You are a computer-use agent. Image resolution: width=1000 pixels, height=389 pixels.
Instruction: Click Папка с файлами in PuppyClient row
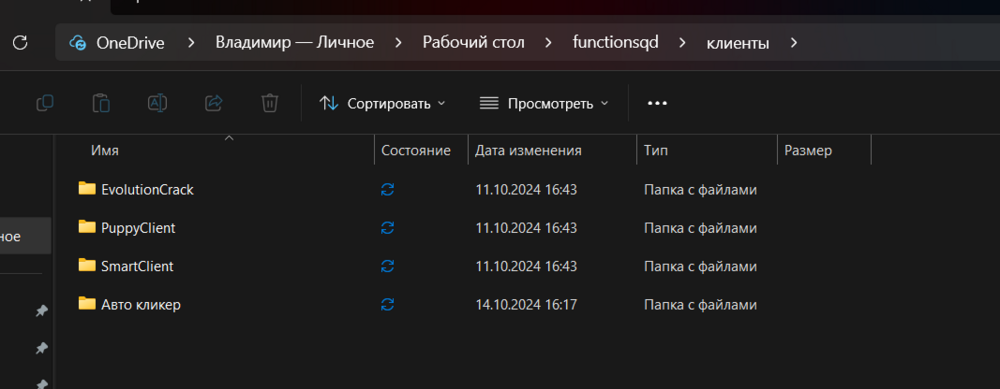700,228
